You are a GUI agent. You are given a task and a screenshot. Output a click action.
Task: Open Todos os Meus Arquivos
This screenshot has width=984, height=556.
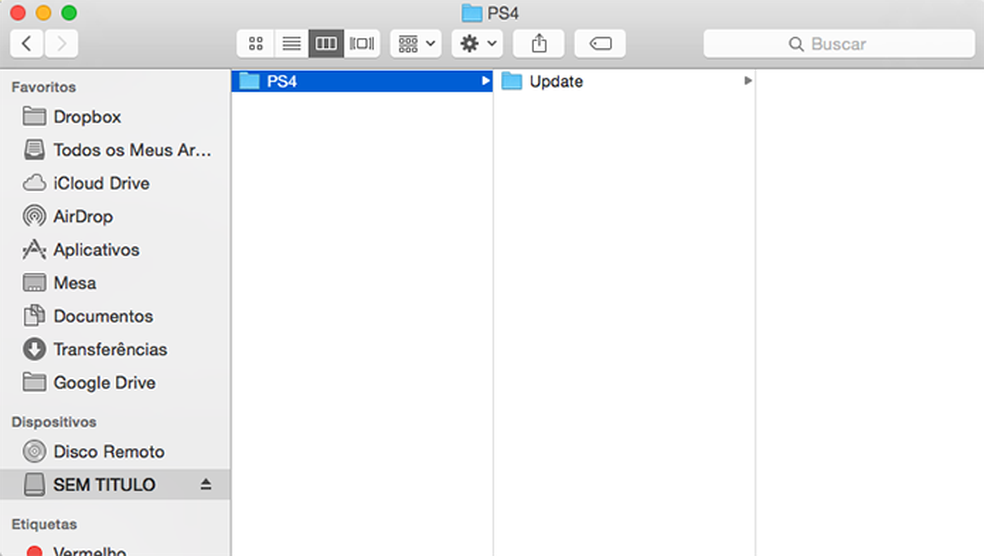pos(115,150)
